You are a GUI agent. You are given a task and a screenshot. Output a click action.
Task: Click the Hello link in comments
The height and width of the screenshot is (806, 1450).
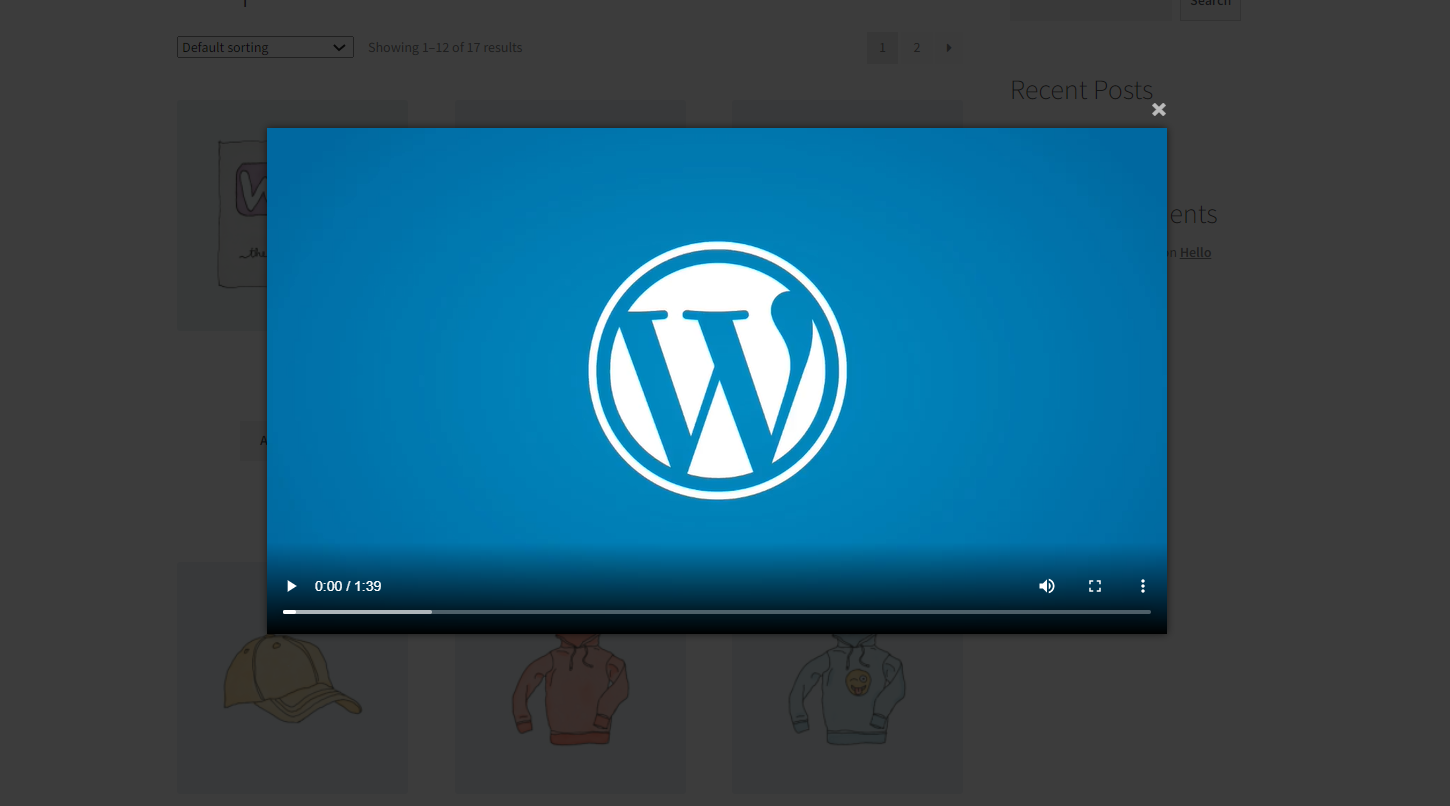pyautogui.click(x=1195, y=252)
